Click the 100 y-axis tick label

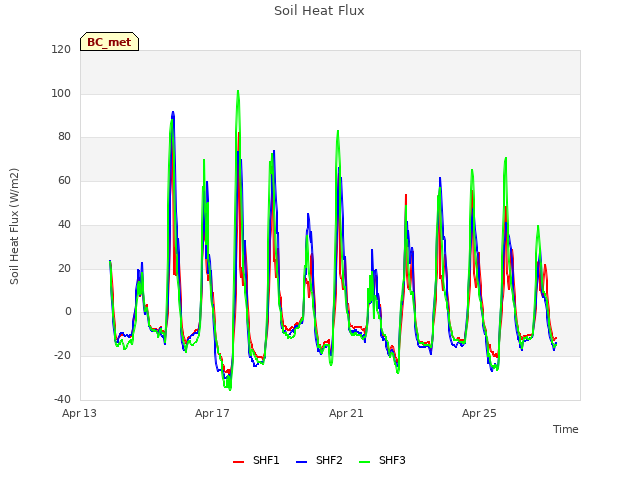[x=61, y=93]
